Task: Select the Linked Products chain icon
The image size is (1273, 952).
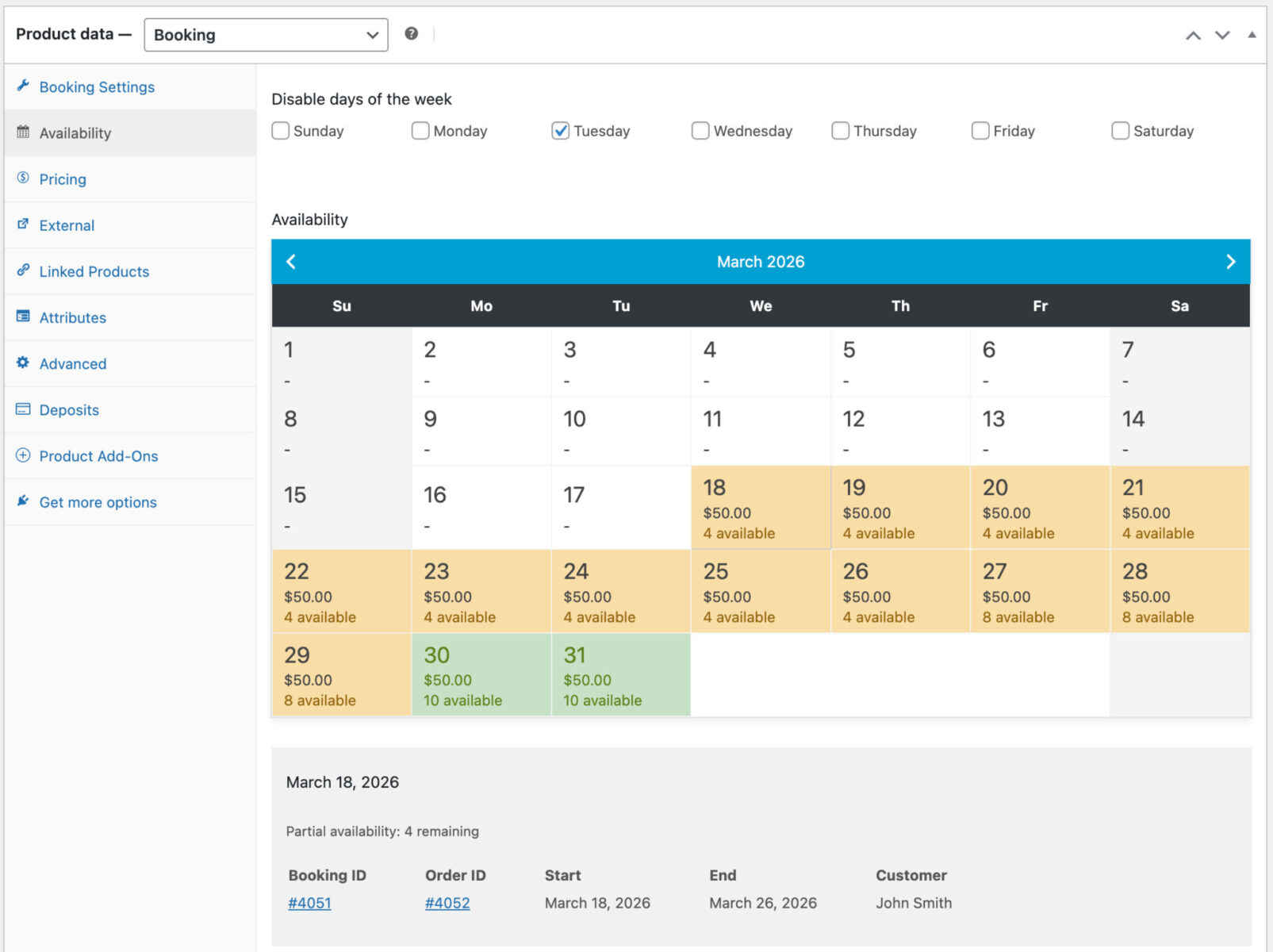Action: tap(23, 271)
